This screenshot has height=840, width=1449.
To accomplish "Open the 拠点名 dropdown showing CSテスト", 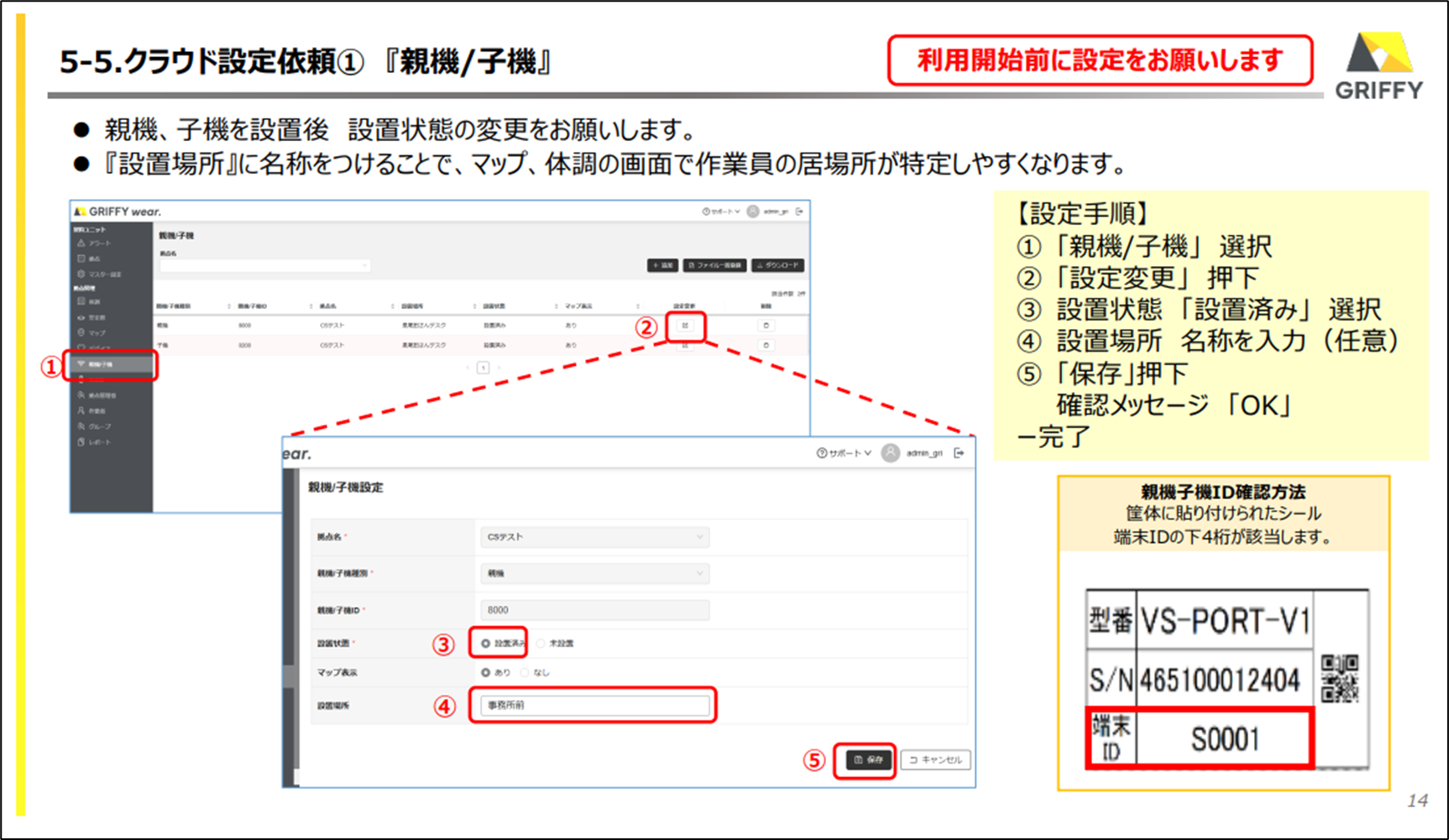I will point(594,537).
